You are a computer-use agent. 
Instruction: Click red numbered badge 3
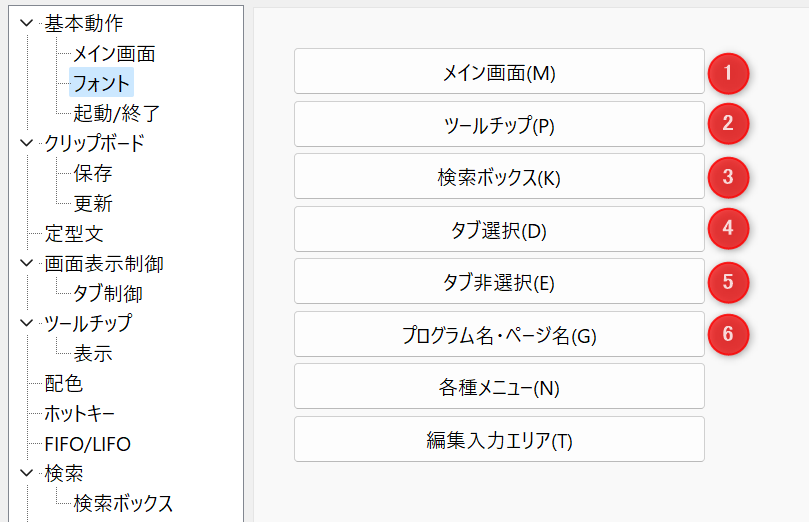coord(728,177)
